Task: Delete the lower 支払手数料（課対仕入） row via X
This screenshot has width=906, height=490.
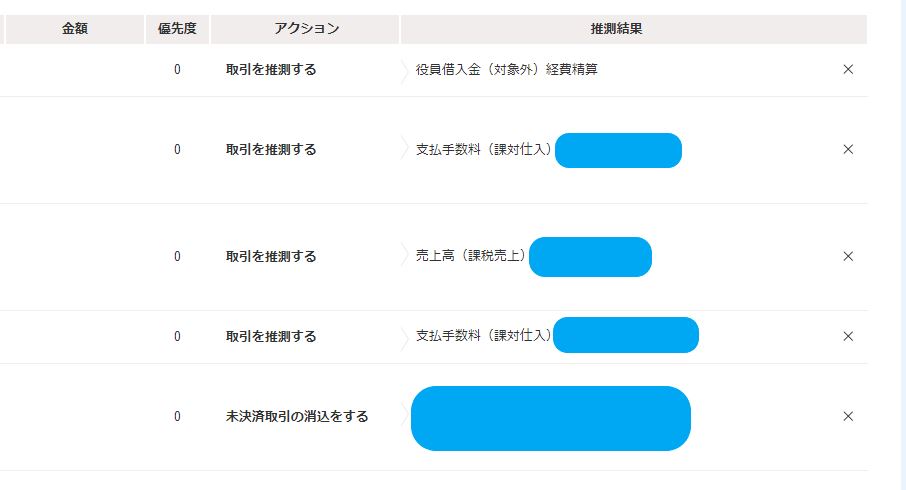Action: 848,336
